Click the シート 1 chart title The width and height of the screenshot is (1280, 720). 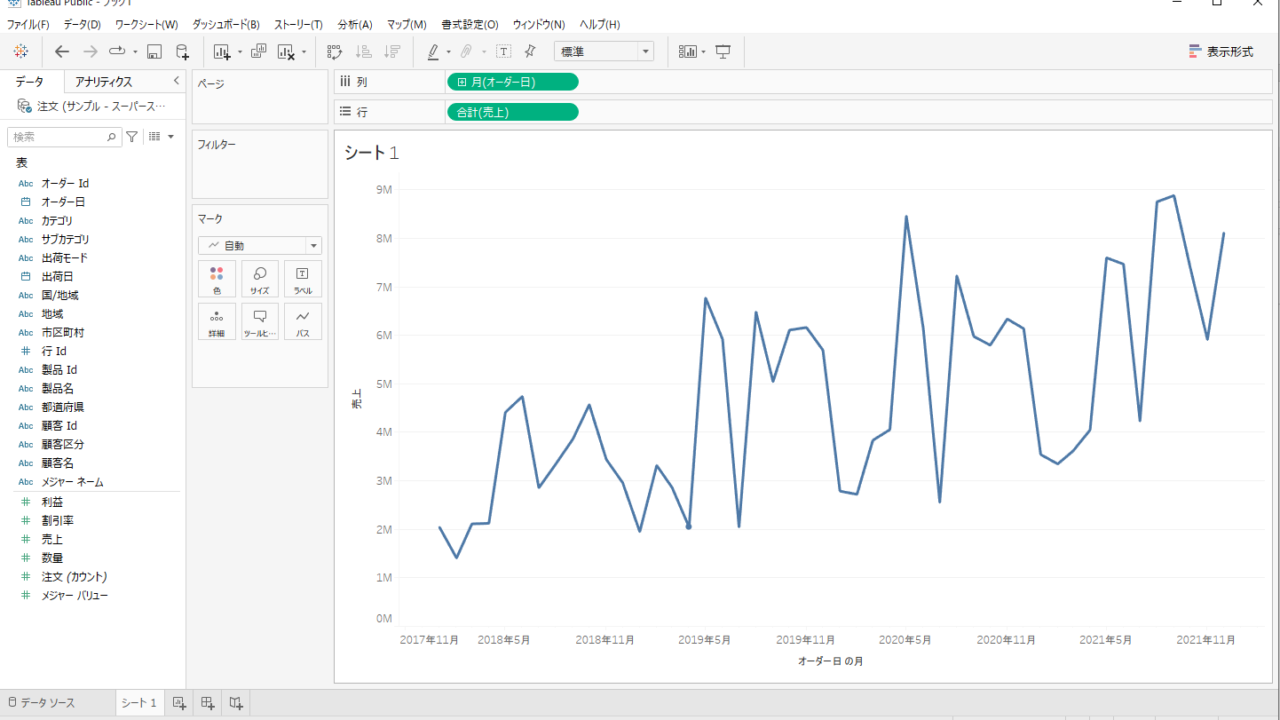371,153
